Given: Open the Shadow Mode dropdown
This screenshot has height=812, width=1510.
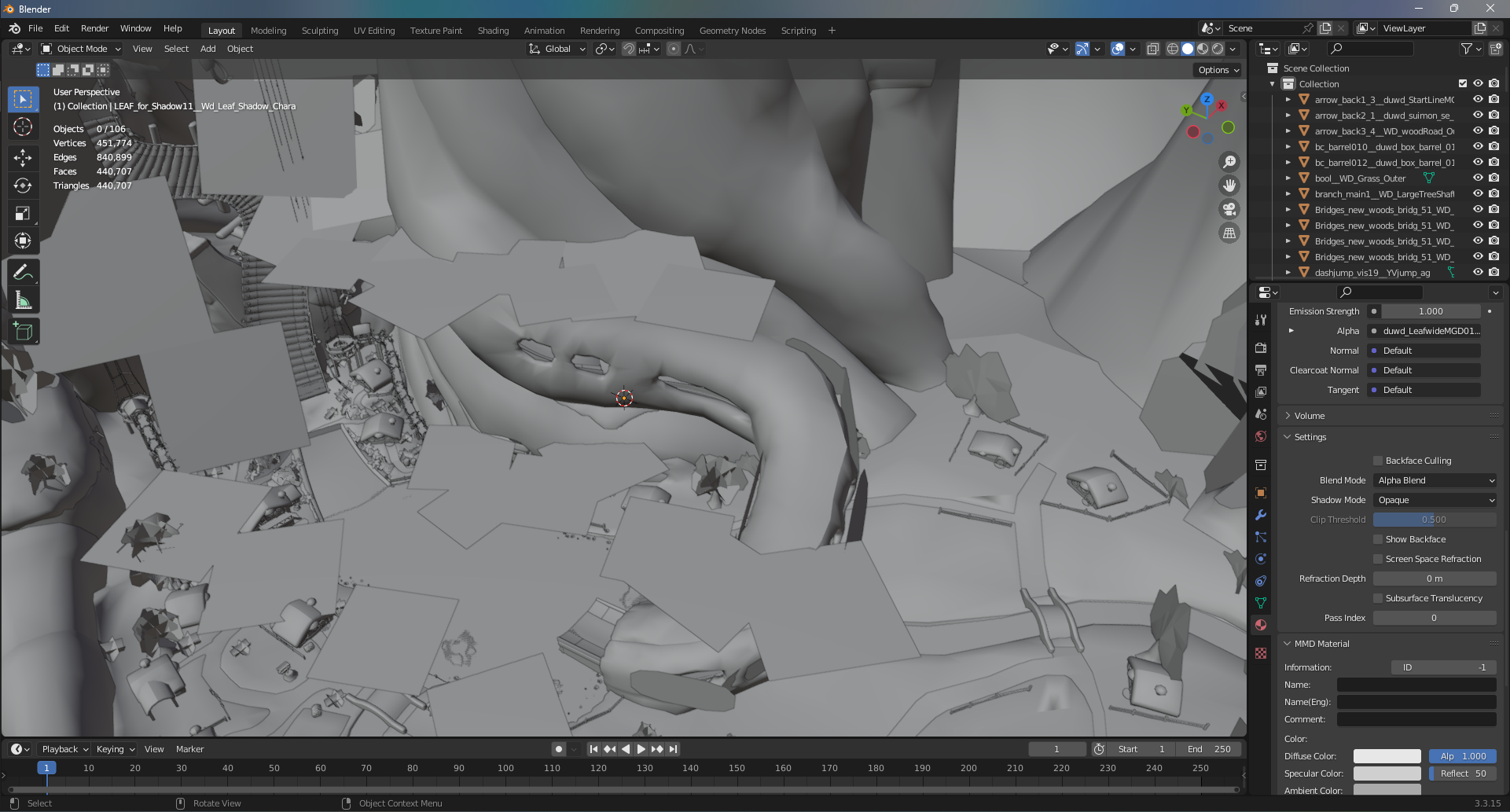Looking at the screenshot, I should tap(1435, 500).
